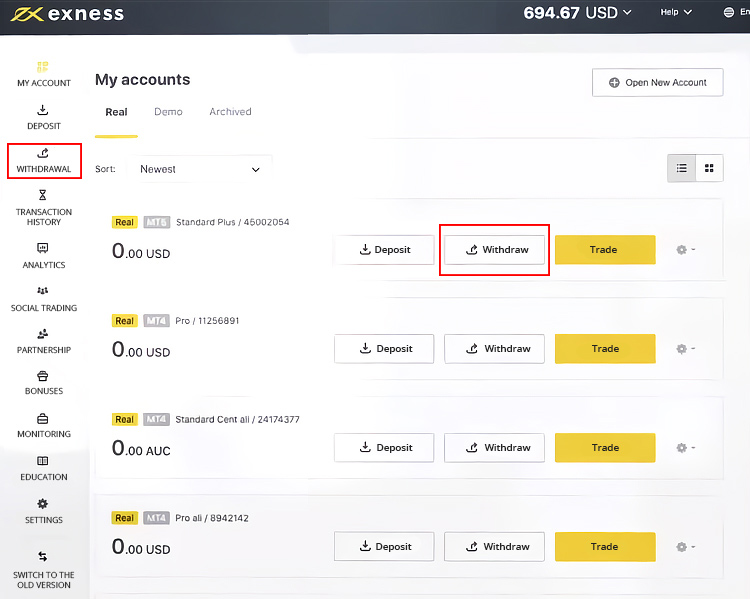Switch to the Demo accounts tab
750x599 pixels.
pyautogui.click(x=168, y=112)
